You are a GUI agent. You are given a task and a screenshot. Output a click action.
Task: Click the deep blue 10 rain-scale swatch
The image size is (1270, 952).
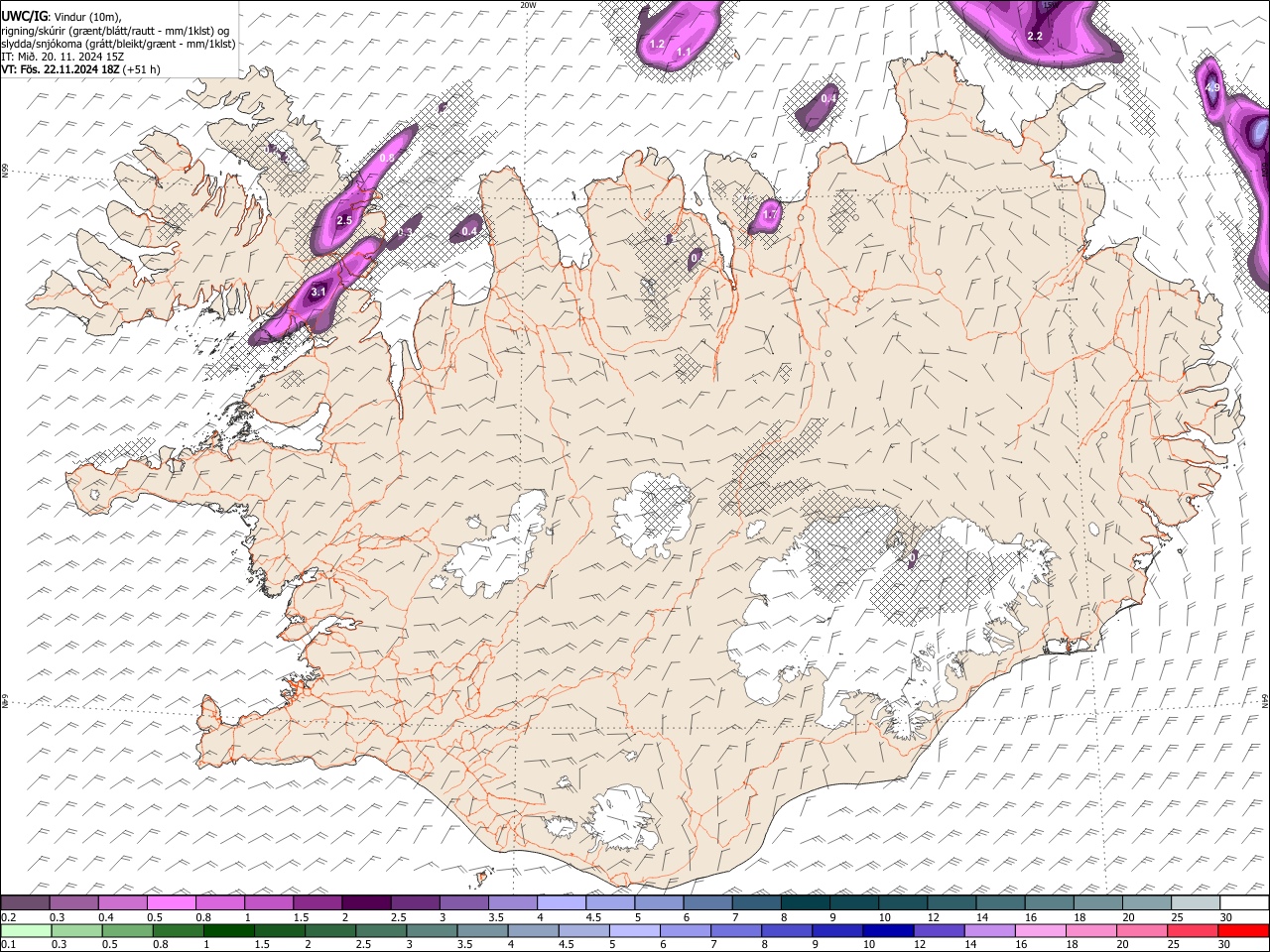[889, 930]
